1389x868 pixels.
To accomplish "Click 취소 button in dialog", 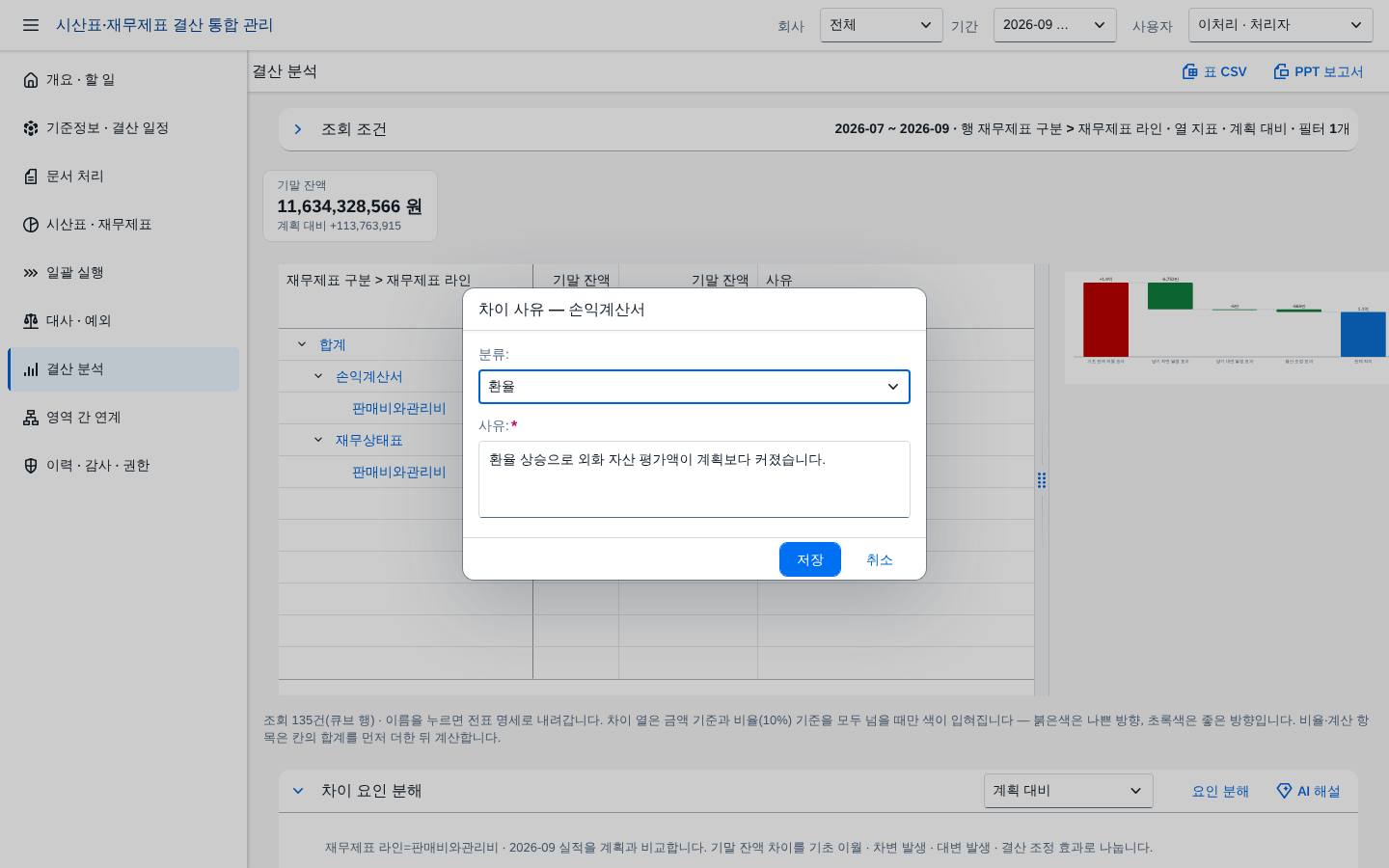I will (880, 559).
